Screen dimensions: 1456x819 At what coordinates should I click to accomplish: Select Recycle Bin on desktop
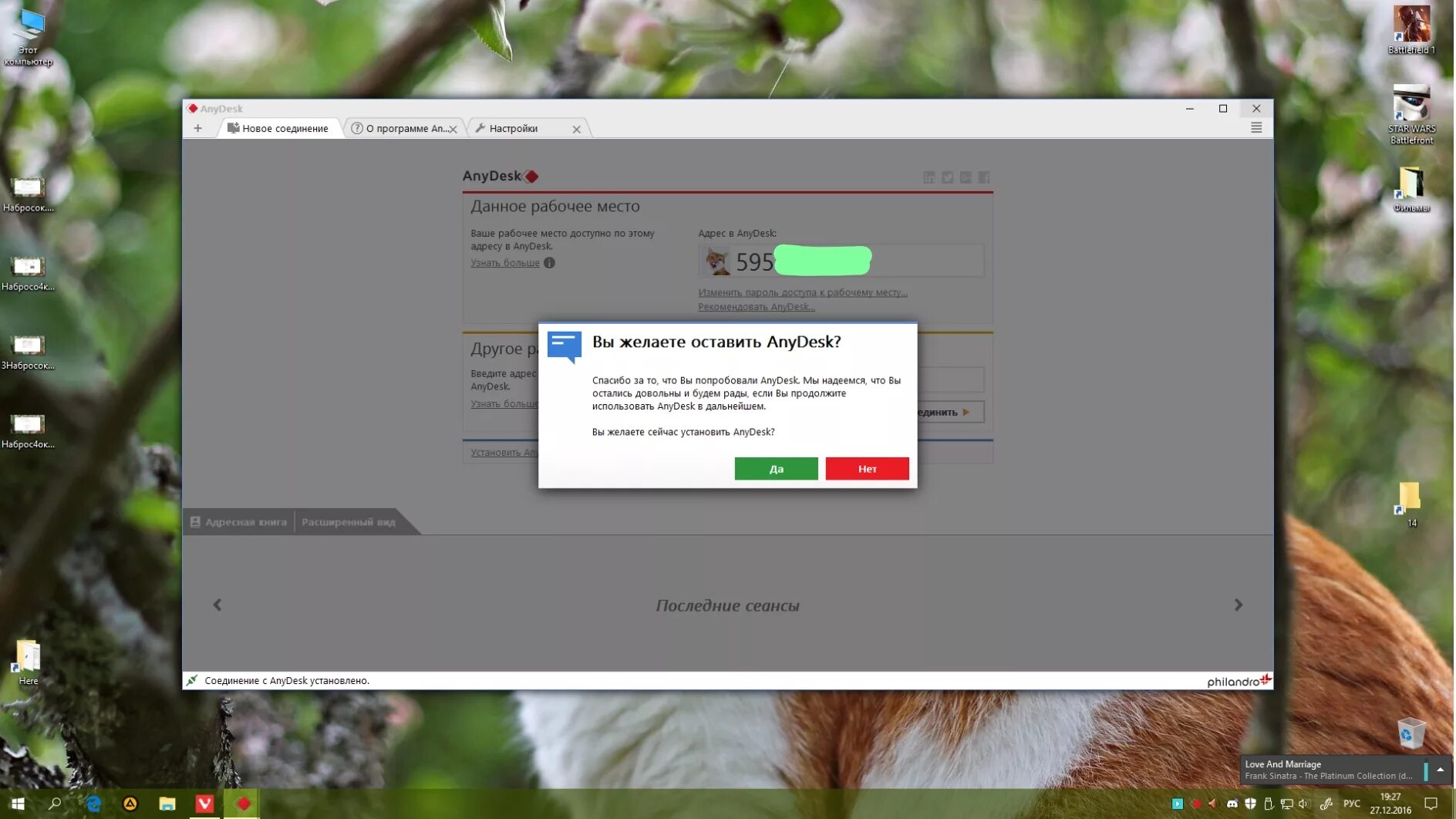coord(1411,733)
